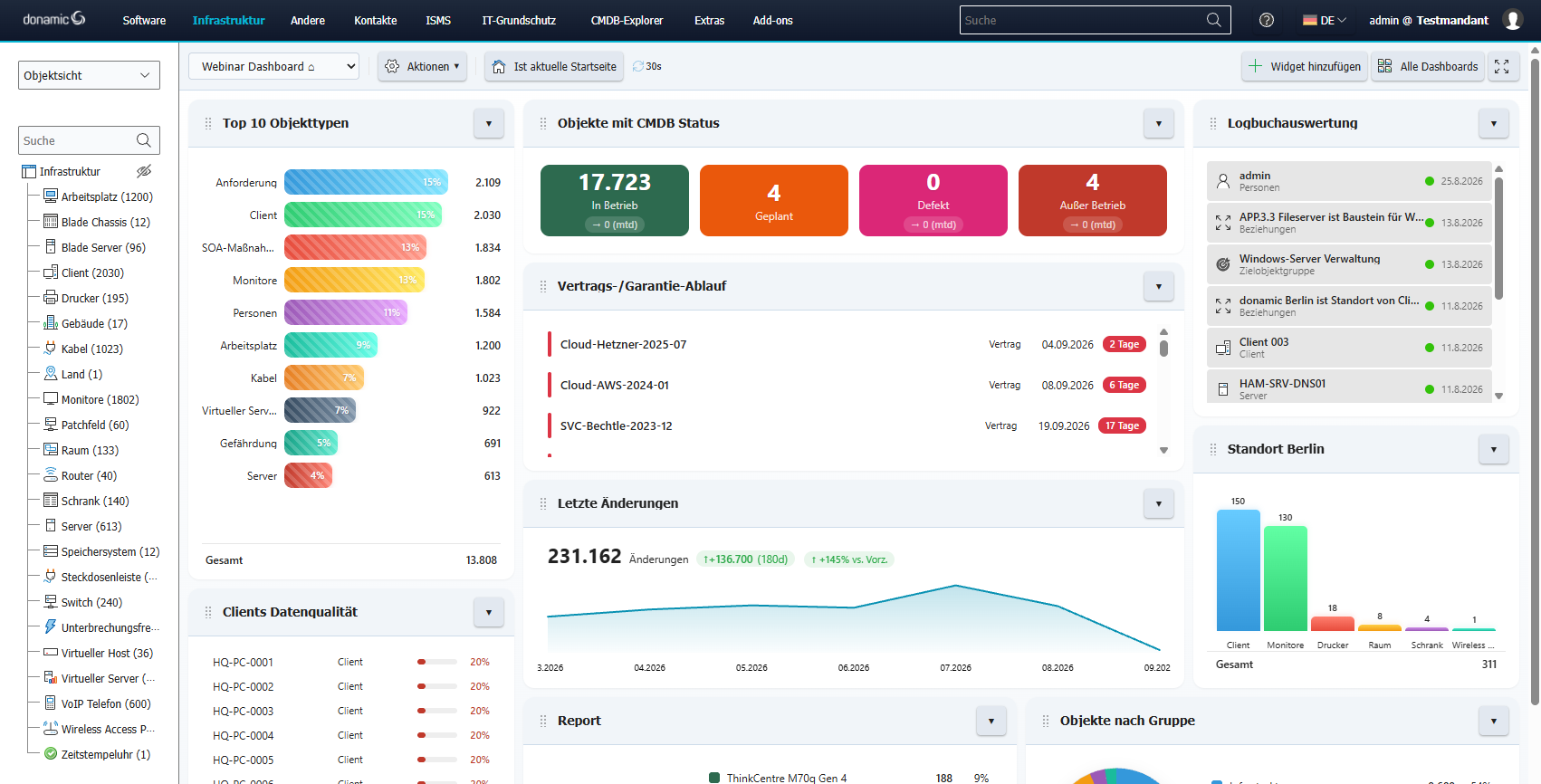Open Client 003 logbook entry
The image size is (1541, 784).
tap(1349, 348)
